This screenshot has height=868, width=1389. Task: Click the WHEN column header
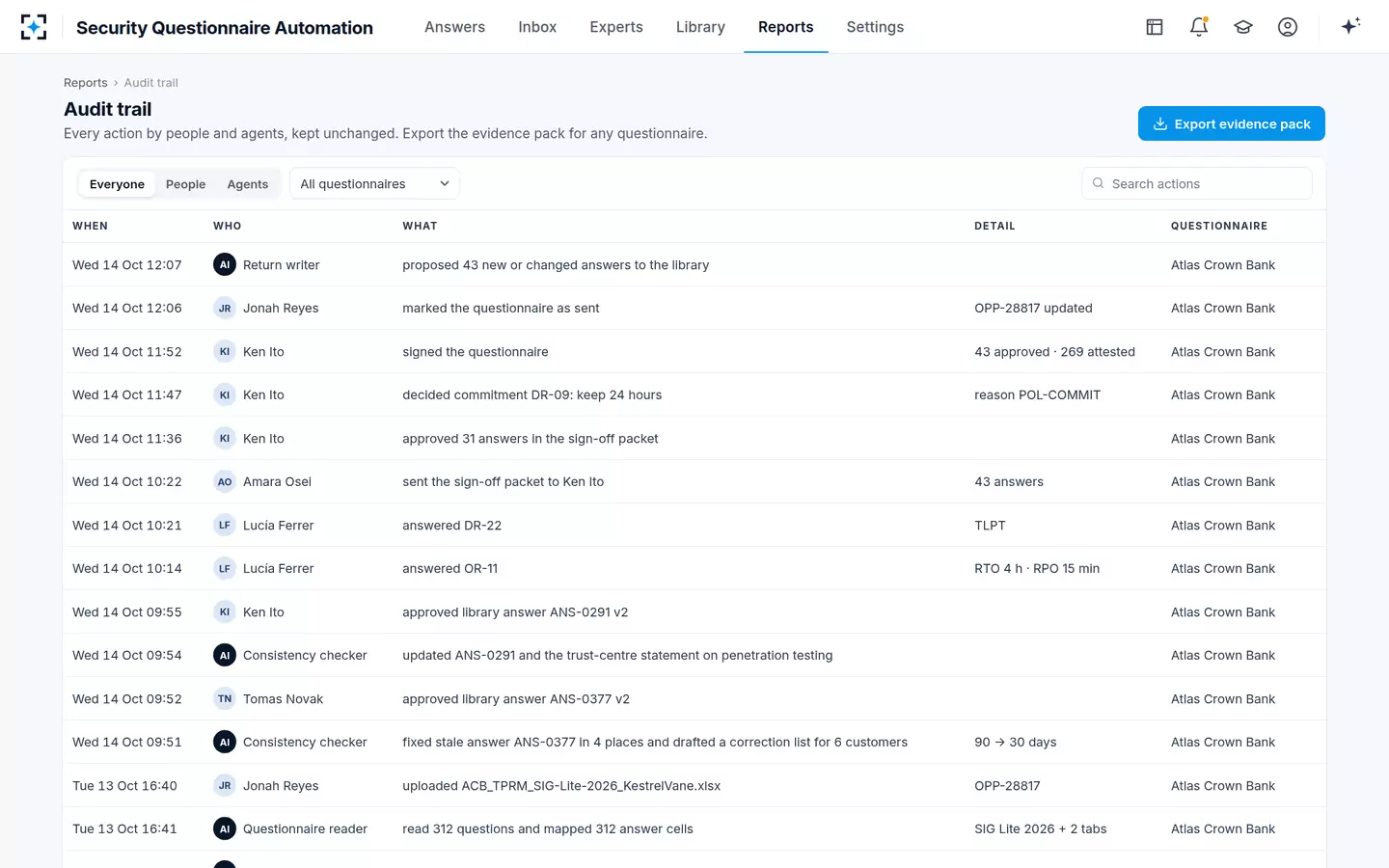coord(90,226)
